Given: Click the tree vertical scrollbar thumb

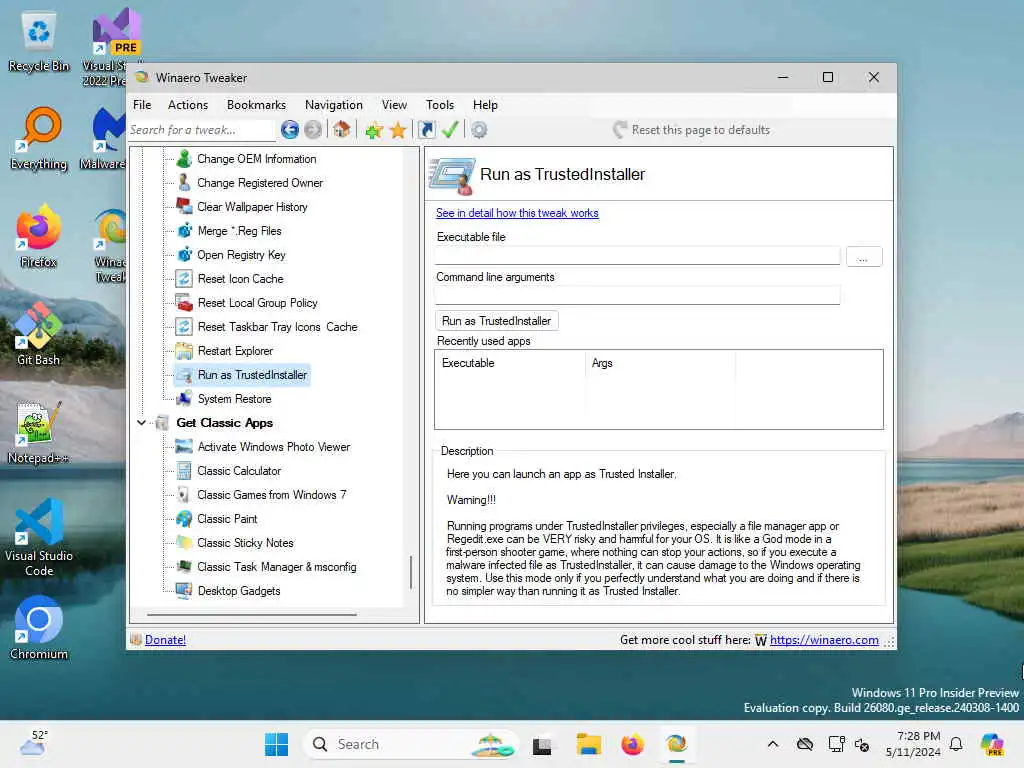Looking at the screenshot, I should click(411, 572).
